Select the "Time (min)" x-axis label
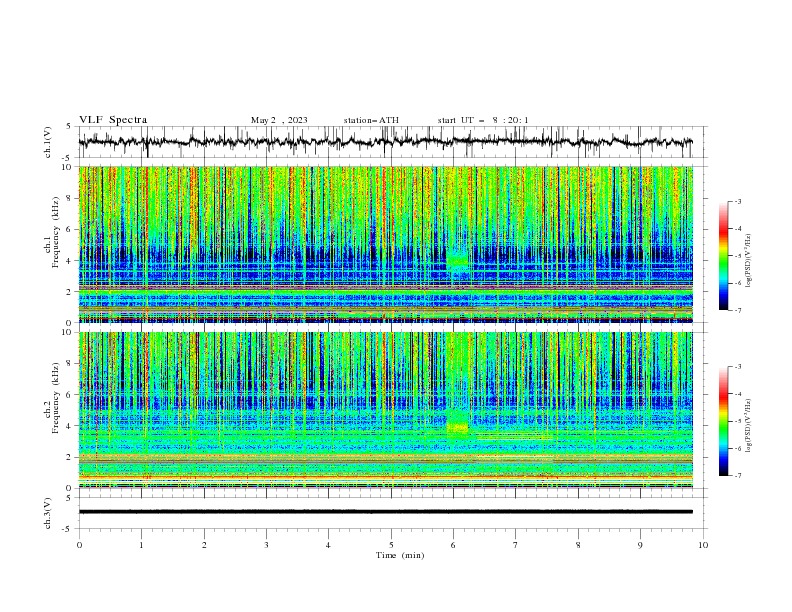The image size is (792, 612). click(400, 555)
